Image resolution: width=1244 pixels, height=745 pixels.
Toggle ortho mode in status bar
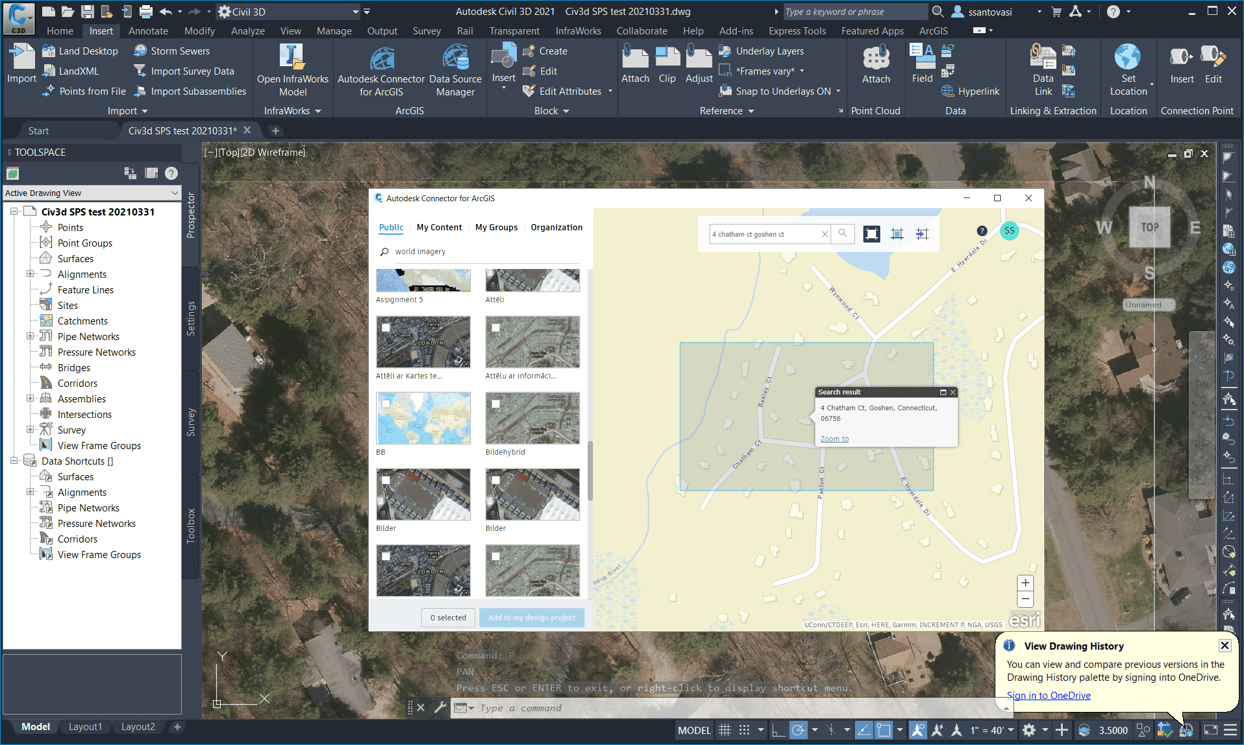click(778, 730)
